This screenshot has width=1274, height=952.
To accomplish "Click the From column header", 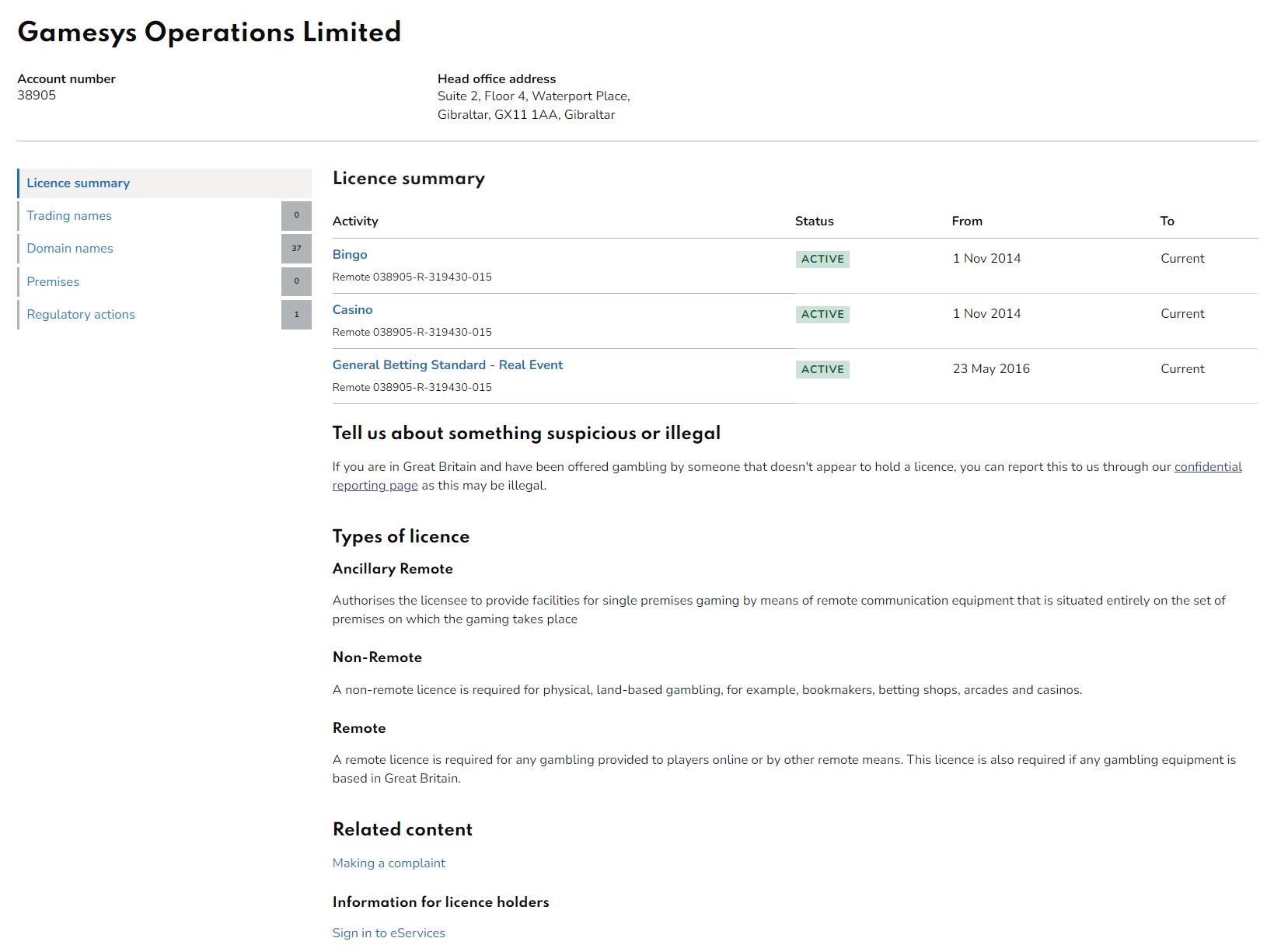I will [x=967, y=221].
